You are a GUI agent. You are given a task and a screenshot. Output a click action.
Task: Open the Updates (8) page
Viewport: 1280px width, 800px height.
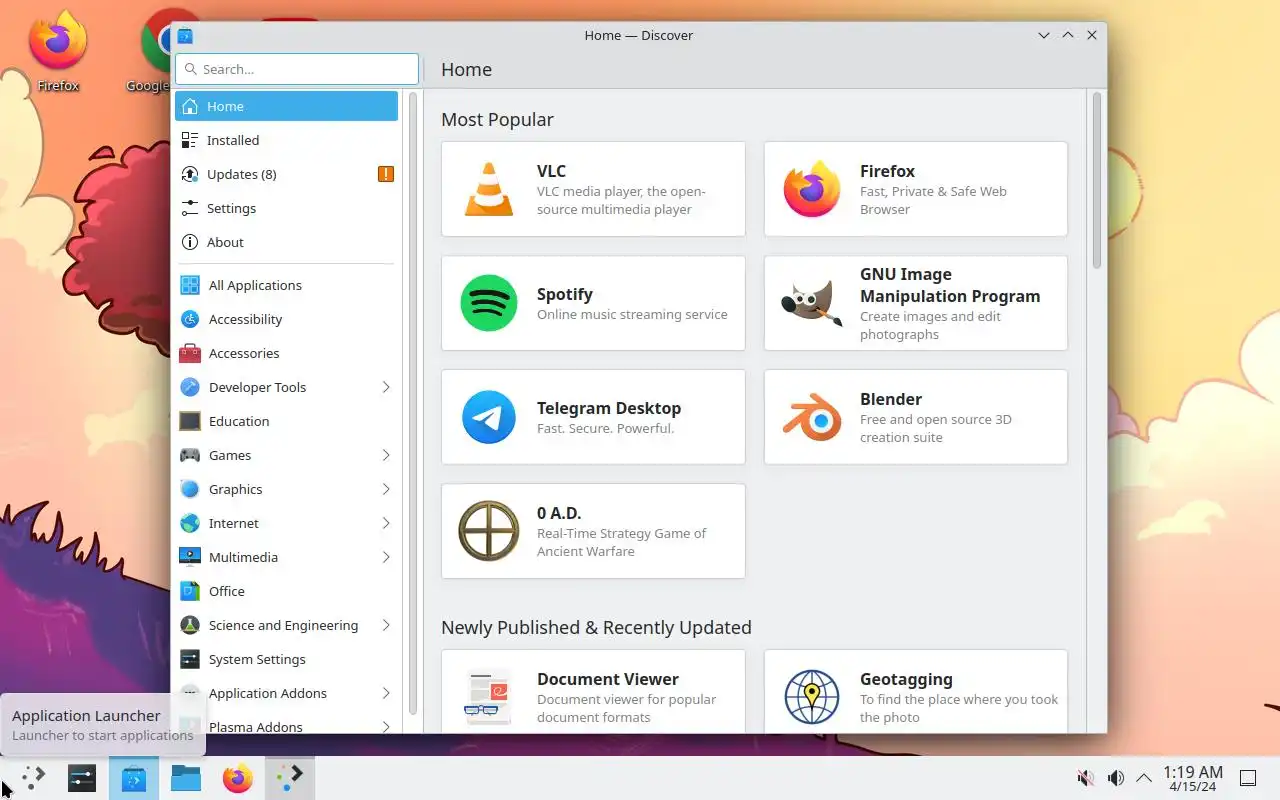(286, 174)
